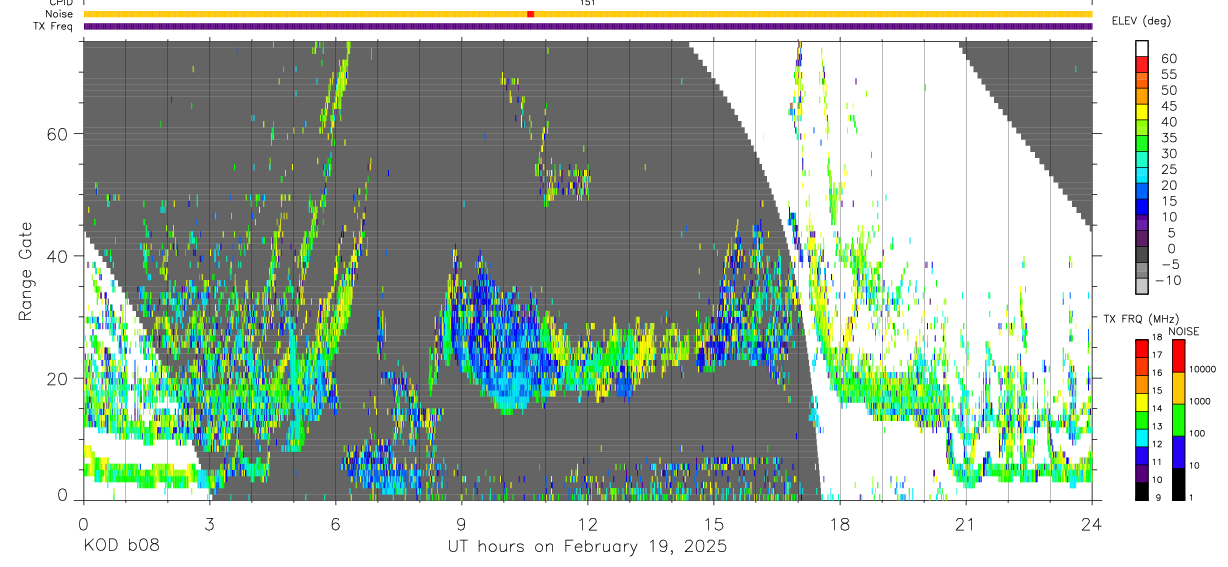1228x567 pixels.
Task: Click the 'ELEV (deg)' legend title
Action: pyautogui.click(x=1141, y=21)
